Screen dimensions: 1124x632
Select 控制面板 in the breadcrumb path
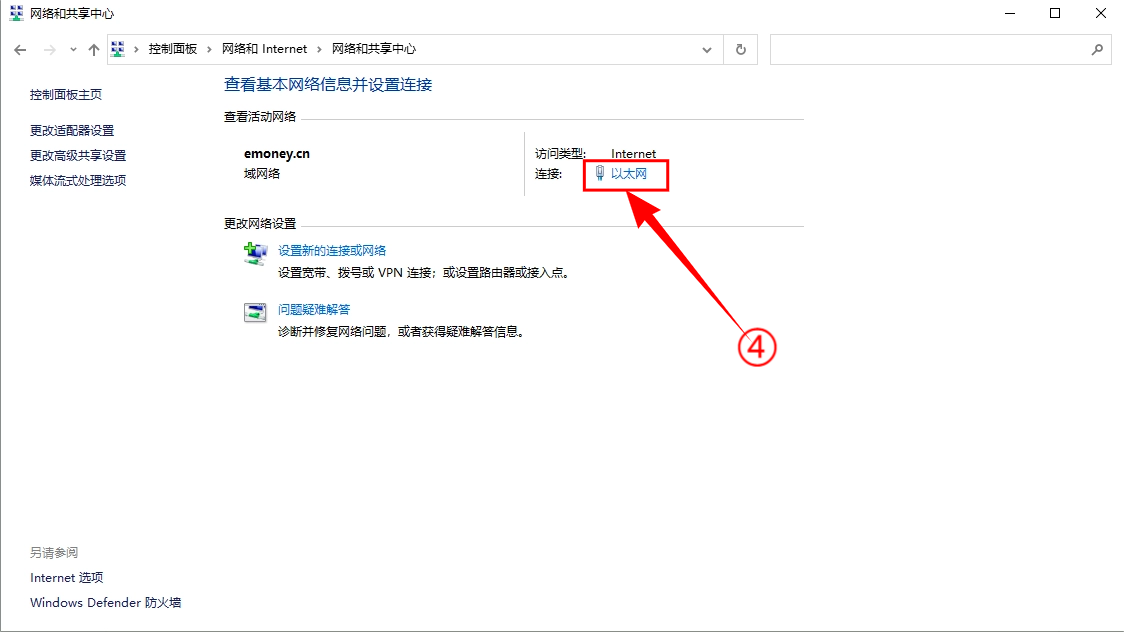point(173,49)
